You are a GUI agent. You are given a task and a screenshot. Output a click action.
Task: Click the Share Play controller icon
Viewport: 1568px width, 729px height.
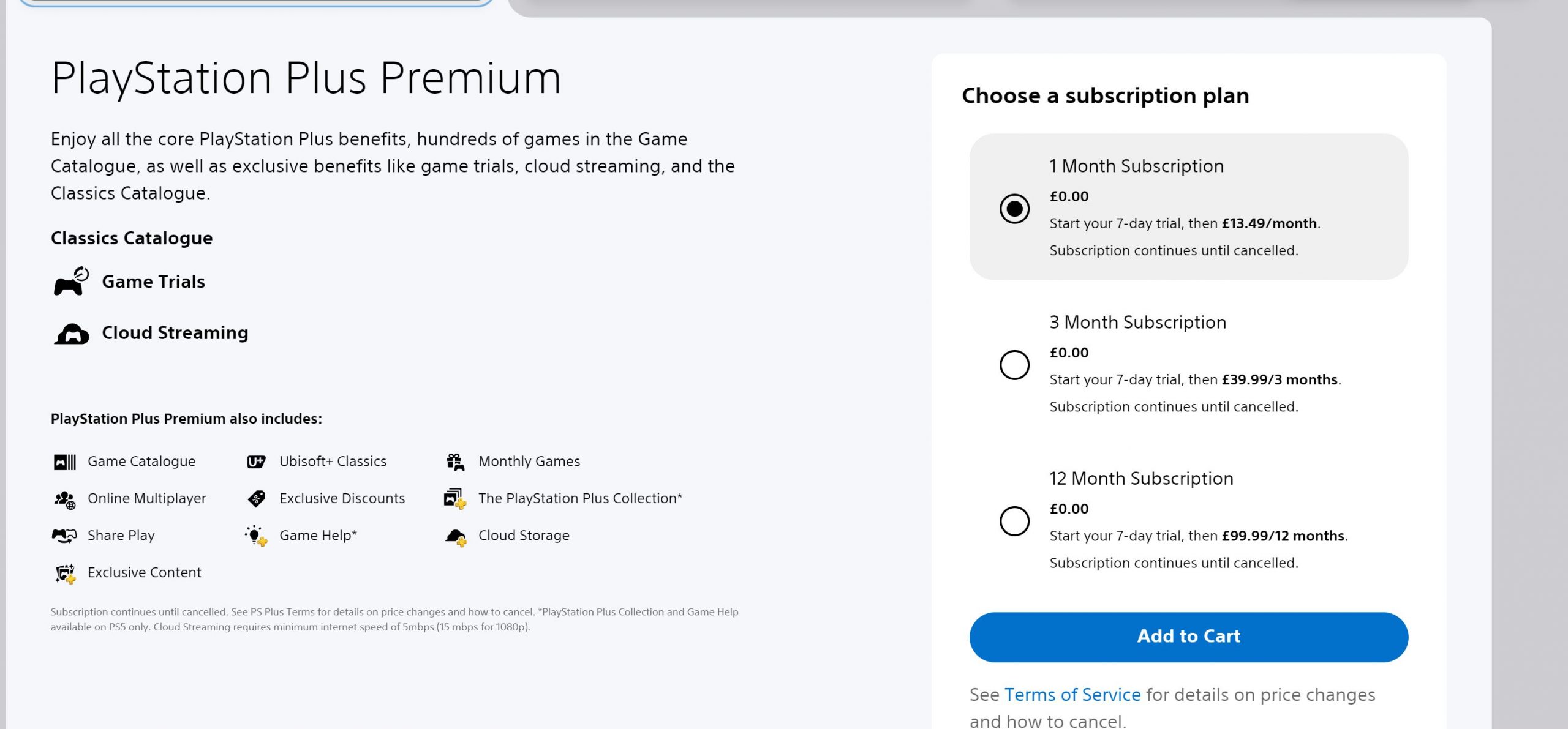pos(64,535)
